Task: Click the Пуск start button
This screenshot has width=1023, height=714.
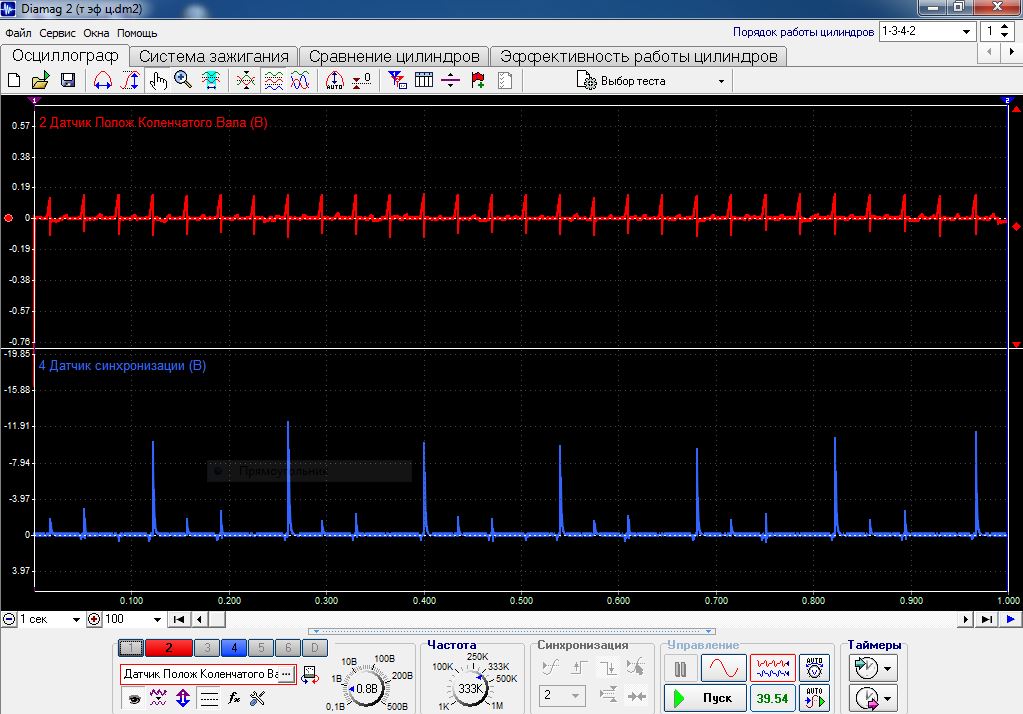Action: pyautogui.click(x=705, y=698)
